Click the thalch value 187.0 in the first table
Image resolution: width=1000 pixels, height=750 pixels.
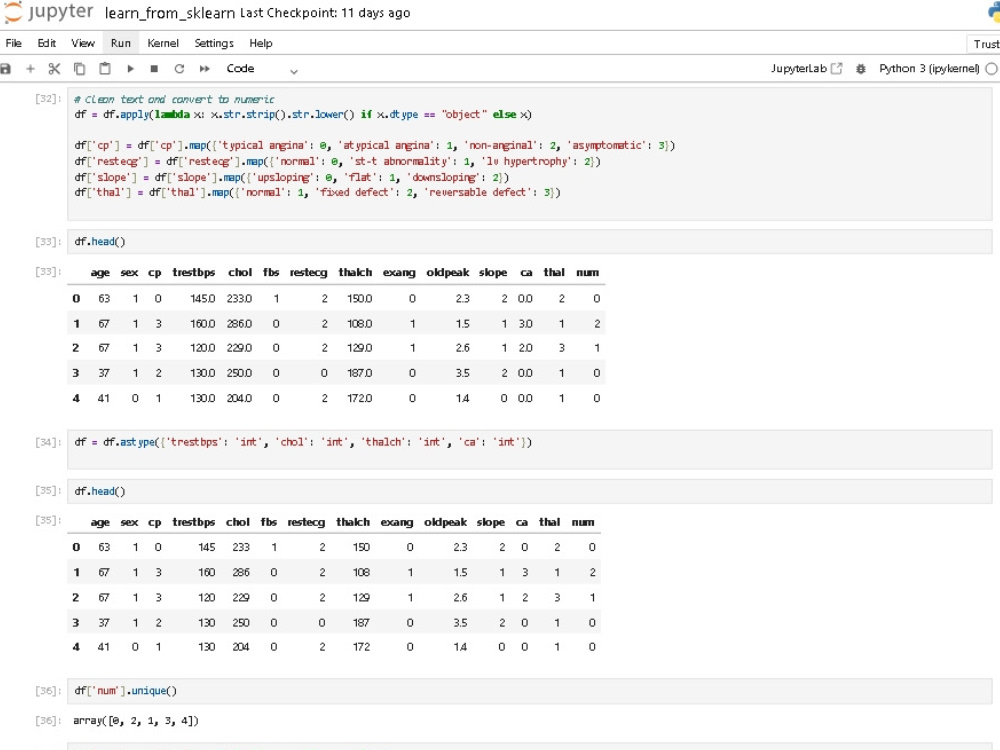click(360, 373)
